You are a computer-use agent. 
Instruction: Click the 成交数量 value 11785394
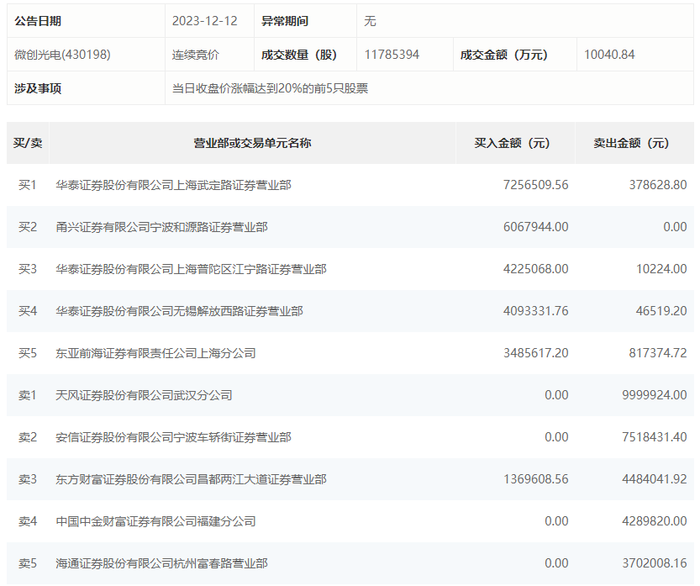391,55
